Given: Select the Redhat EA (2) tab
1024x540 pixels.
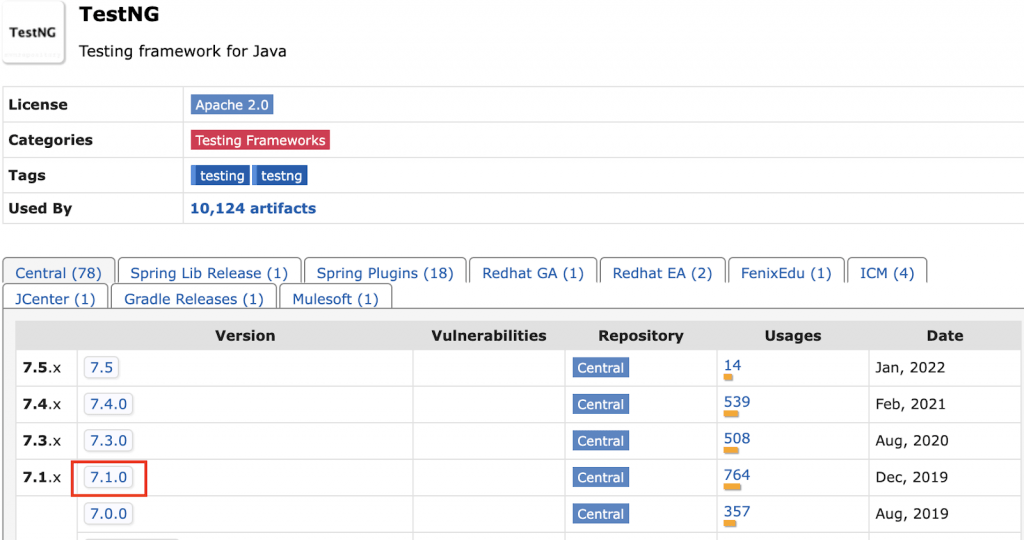Looking at the screenshot, I should tap(662, 273).
